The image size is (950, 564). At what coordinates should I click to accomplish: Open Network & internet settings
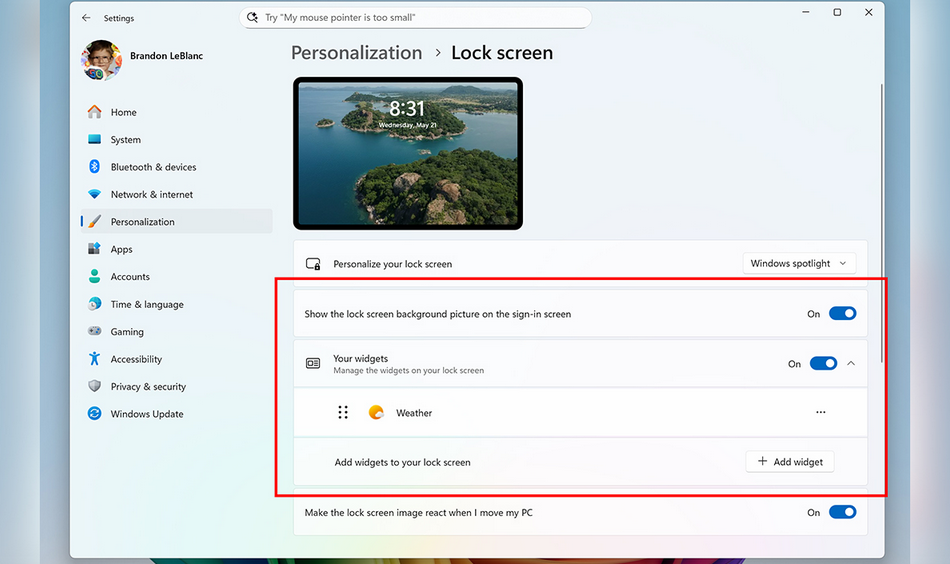click(176, 194)
